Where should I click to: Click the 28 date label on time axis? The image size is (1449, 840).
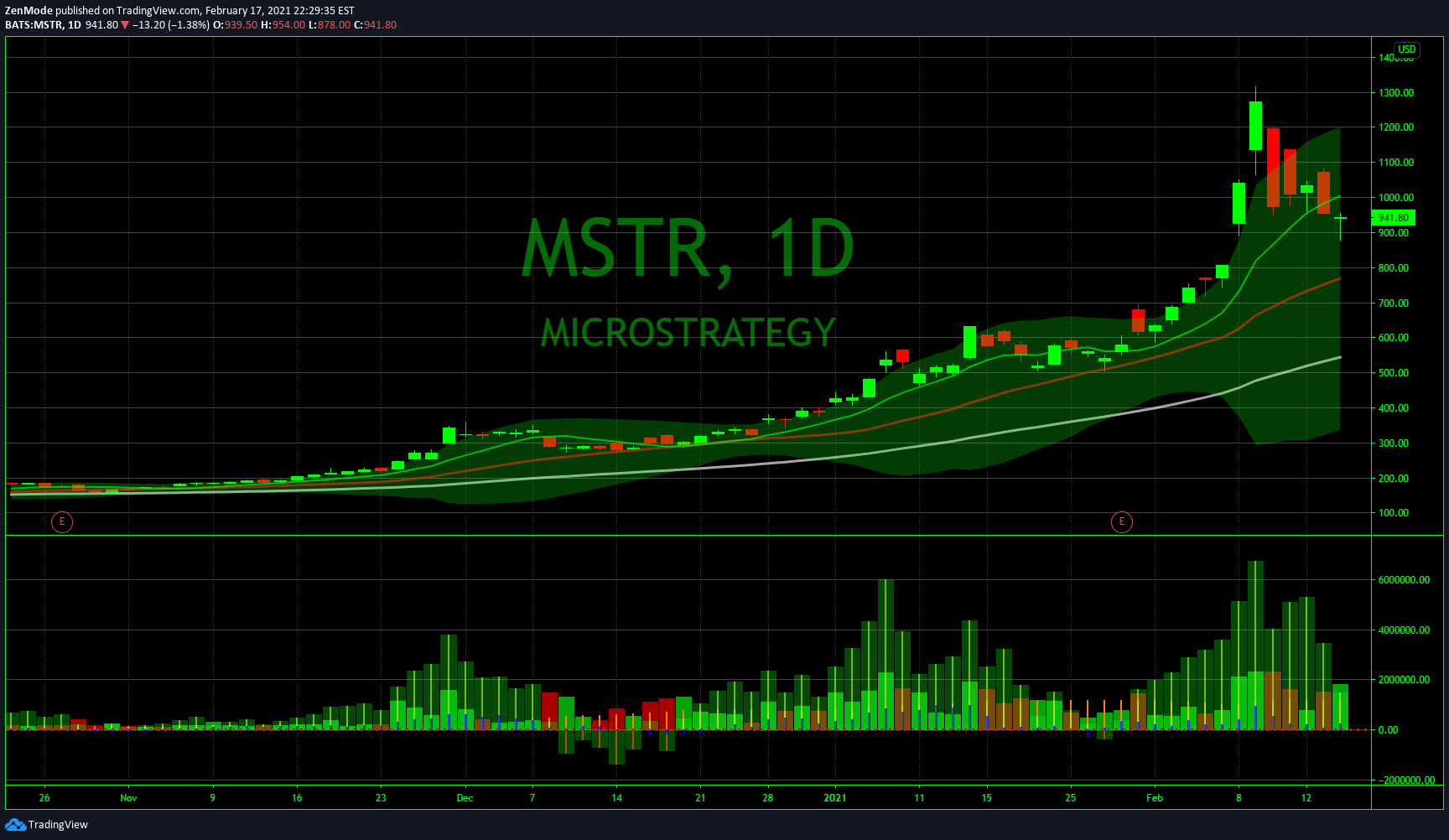pos(767,798)
